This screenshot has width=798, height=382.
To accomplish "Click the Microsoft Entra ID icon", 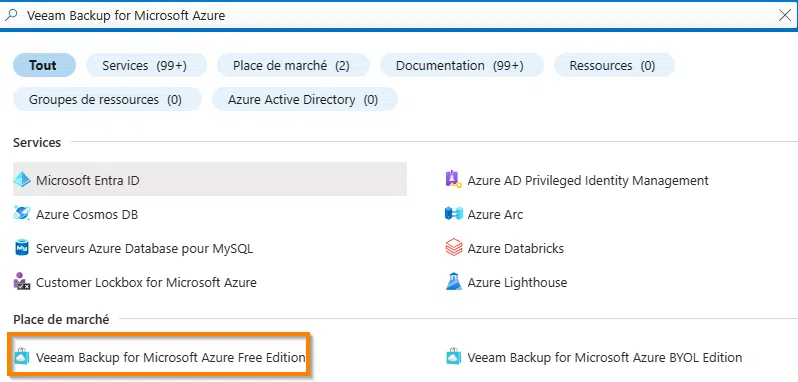I will pos(22,180).
